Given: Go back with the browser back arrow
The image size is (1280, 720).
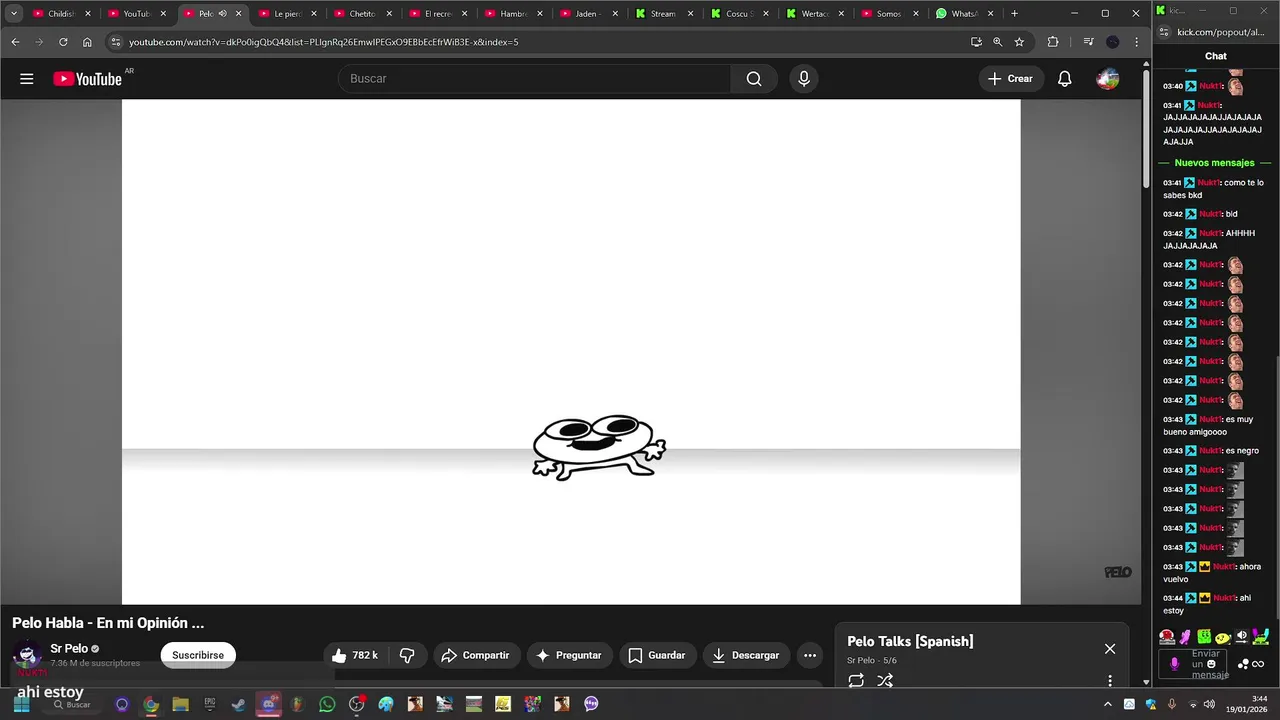Looking at the screenshot, I should tap(15, 42).
